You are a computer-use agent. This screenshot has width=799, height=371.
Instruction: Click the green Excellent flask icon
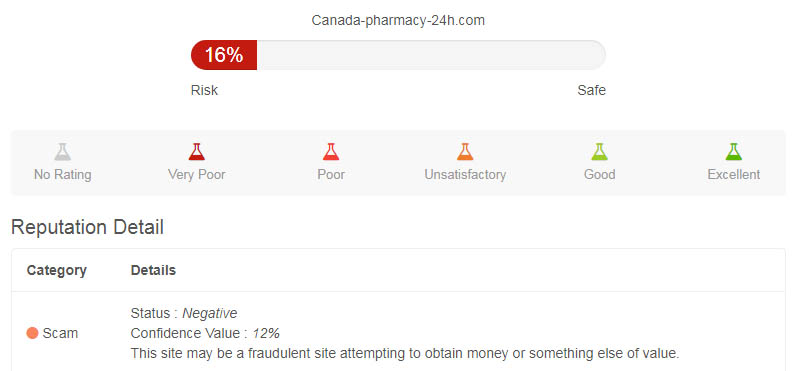pos(733,152)
